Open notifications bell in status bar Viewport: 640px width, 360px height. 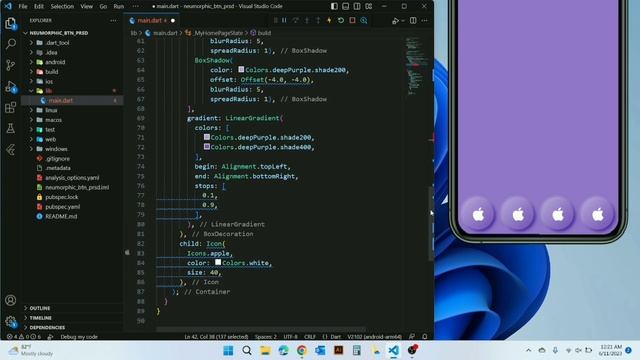(424, 337)
